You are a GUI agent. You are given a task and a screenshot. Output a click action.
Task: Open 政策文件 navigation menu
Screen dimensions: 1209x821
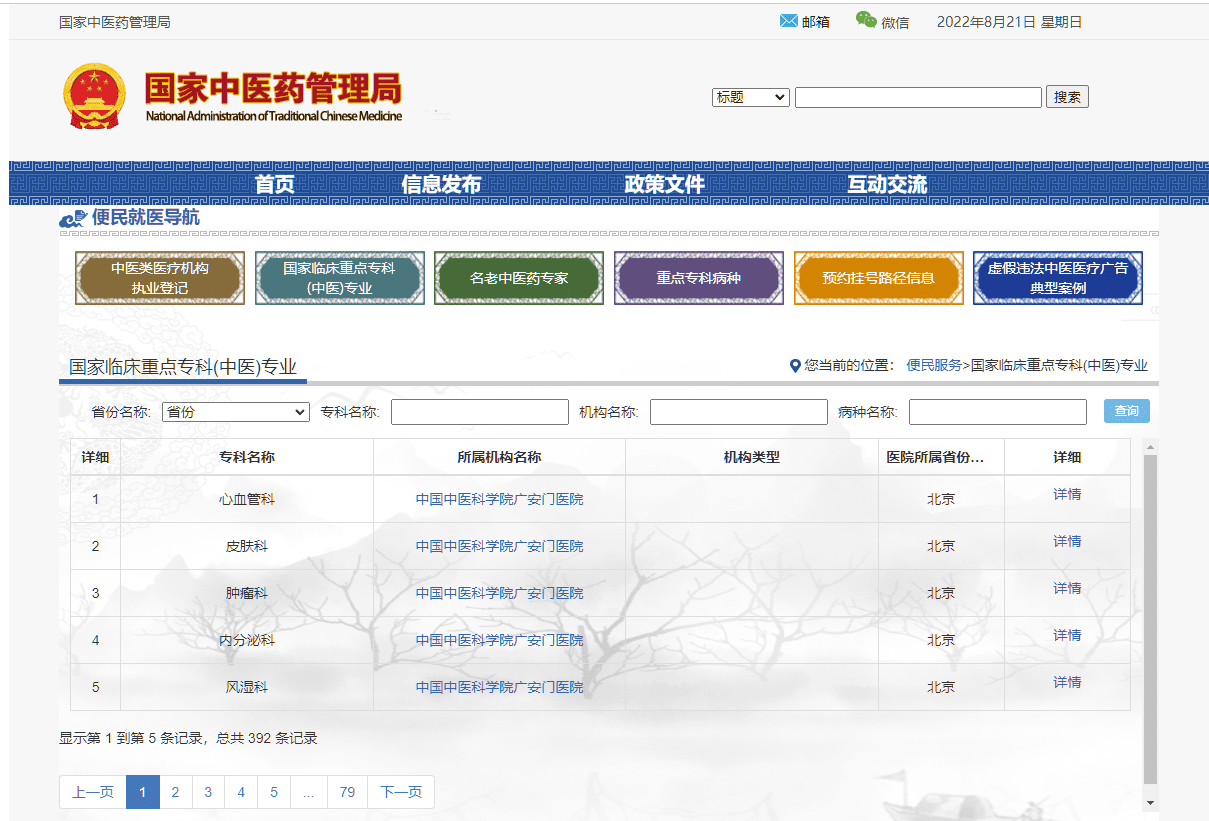(x=665, y=184)
